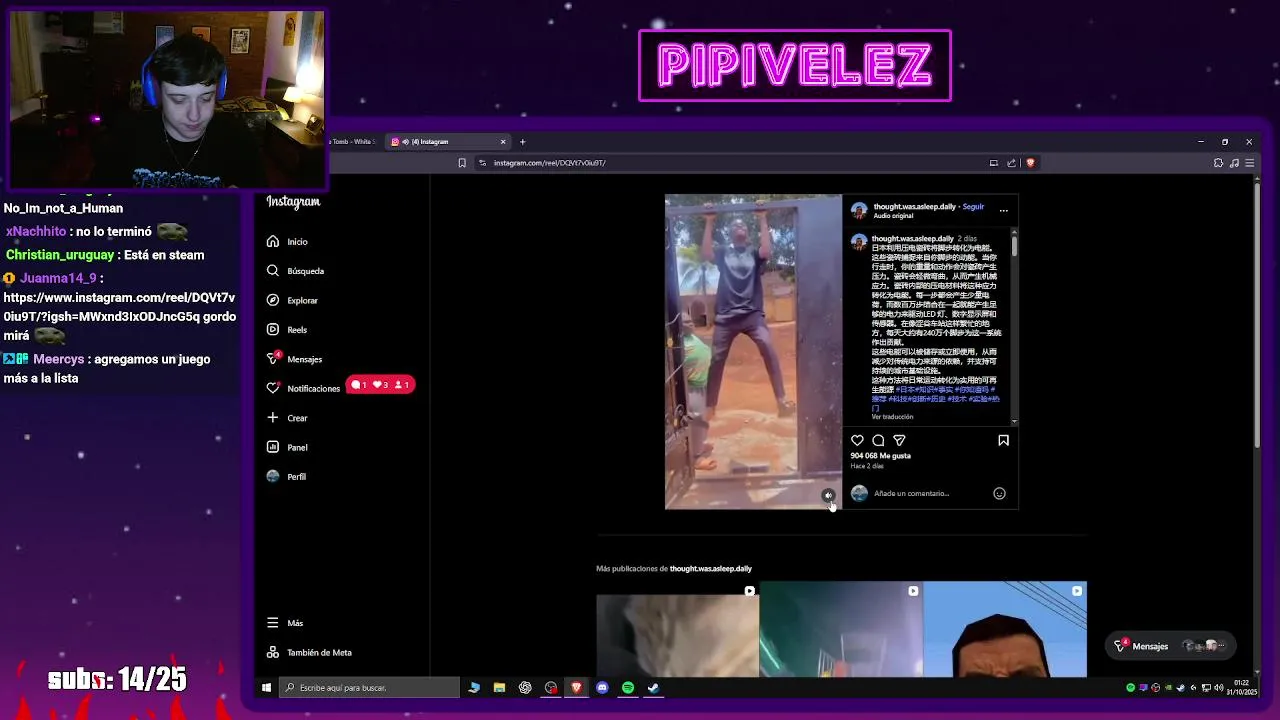Open File Explorer from the taskbar
1280x720 pixels.
(499, 688)
